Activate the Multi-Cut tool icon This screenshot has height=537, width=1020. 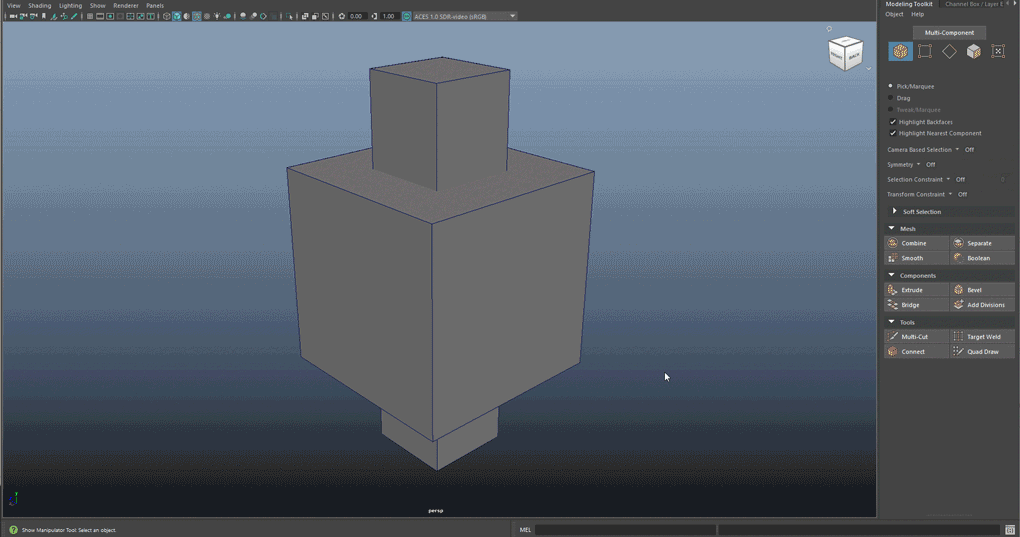(892, 337)
